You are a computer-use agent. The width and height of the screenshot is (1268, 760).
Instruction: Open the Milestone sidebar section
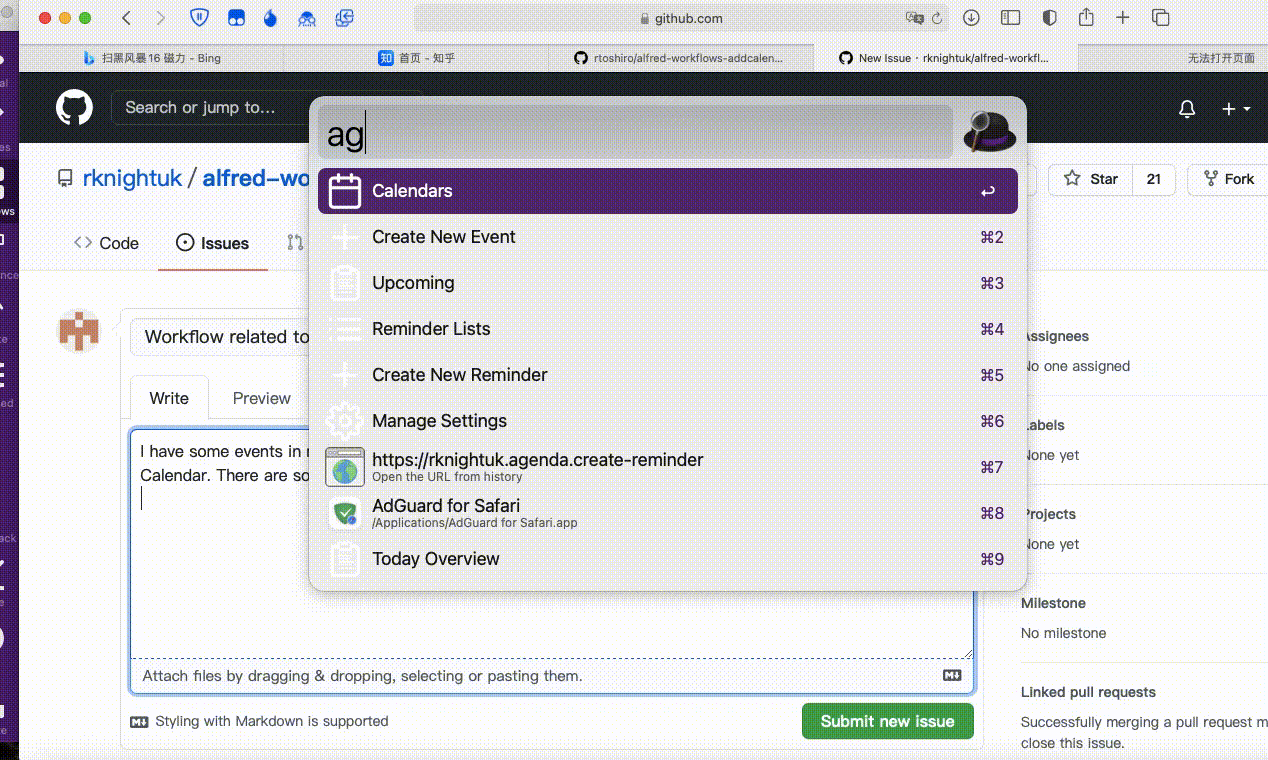1053,603
